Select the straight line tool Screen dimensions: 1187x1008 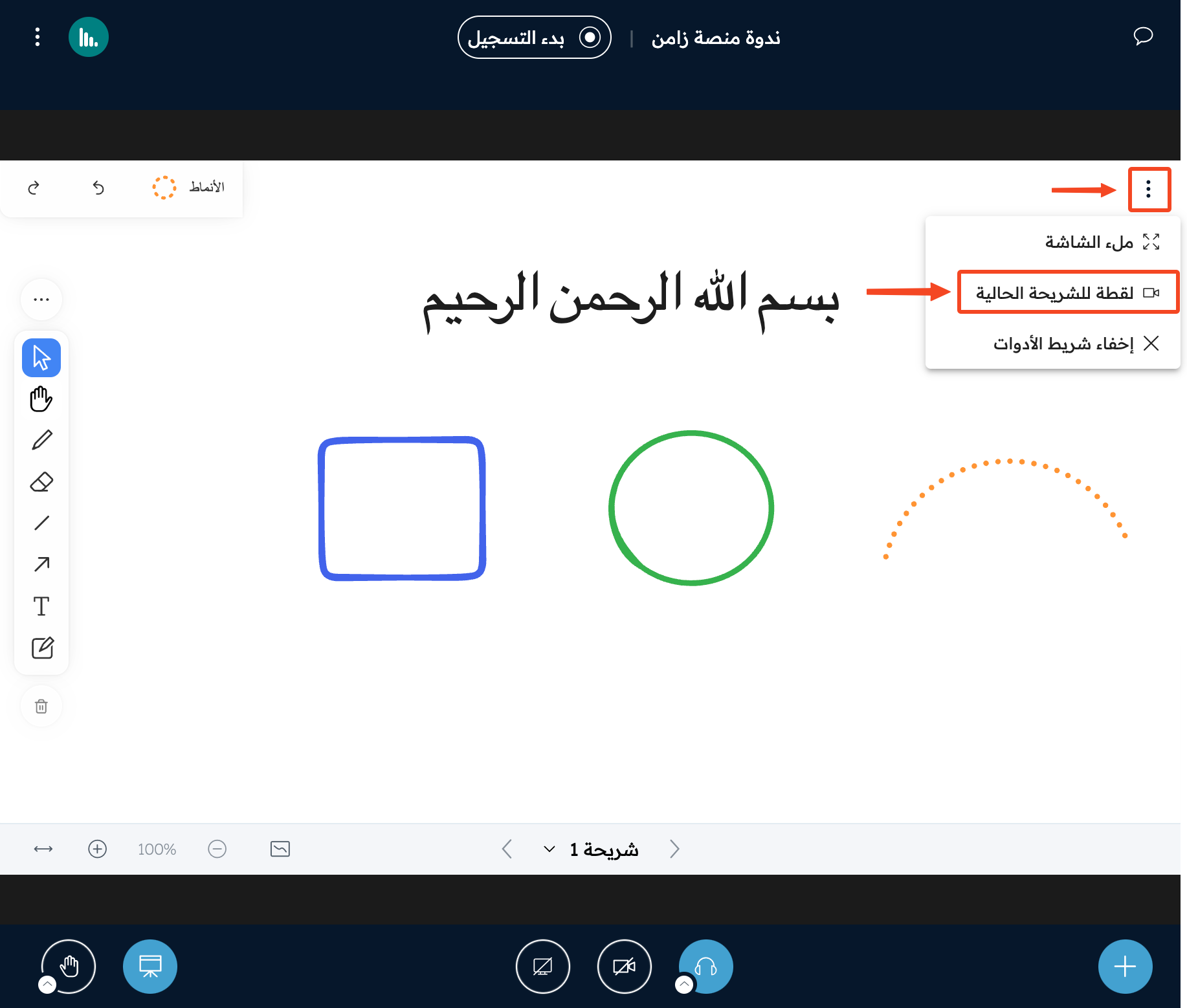(x=41, y=523)
